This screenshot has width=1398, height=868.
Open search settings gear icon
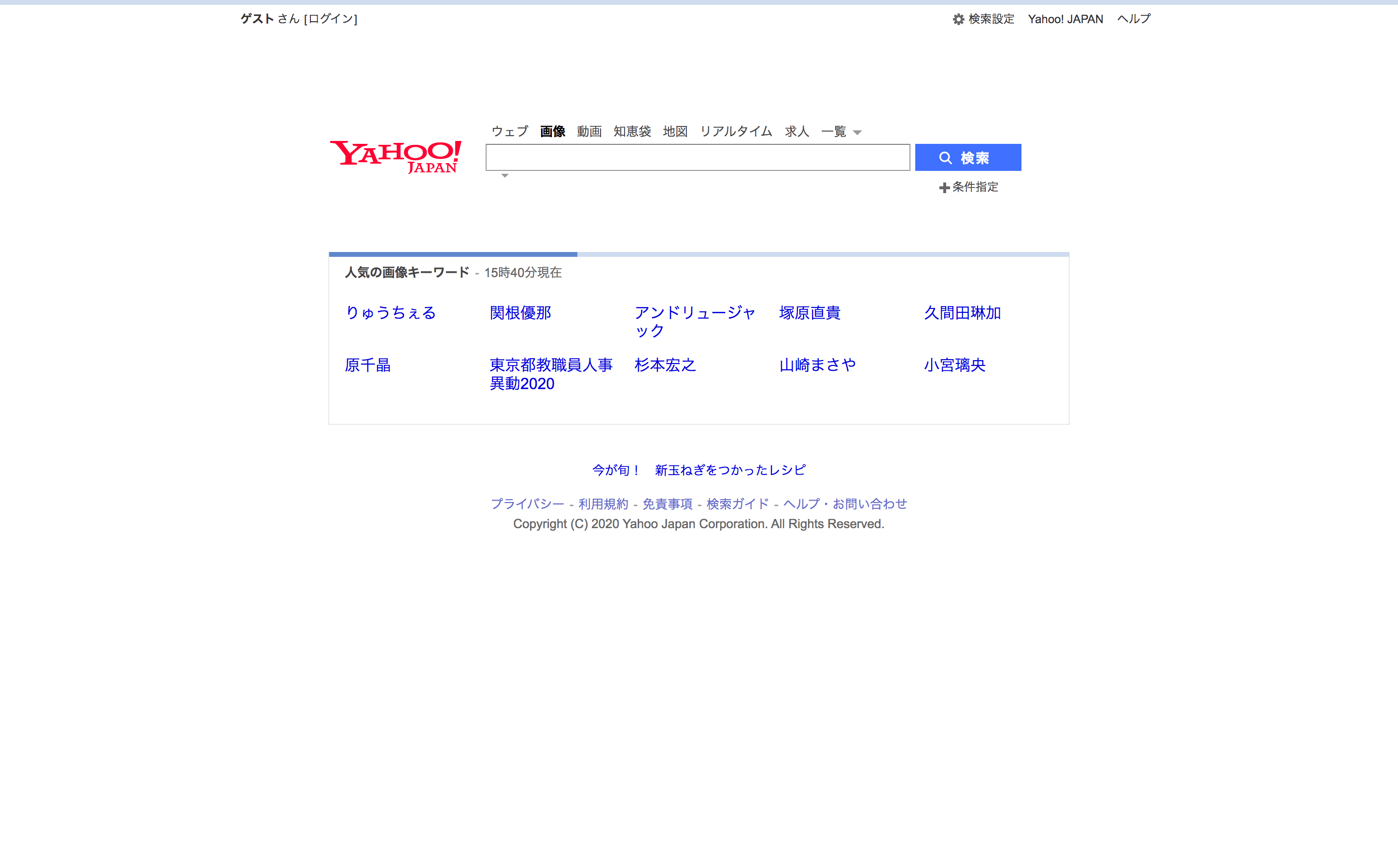tap(958, 19)
